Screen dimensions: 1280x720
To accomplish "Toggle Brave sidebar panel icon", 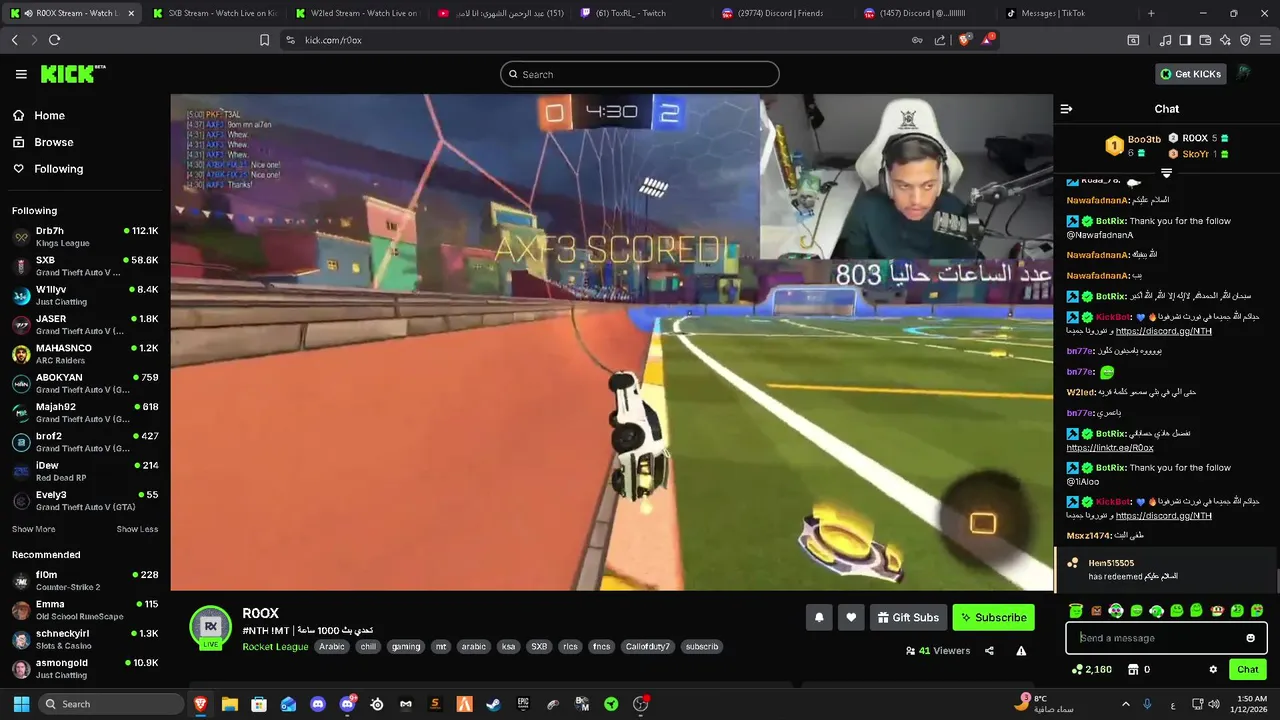I will click(x=1185, y=40).
